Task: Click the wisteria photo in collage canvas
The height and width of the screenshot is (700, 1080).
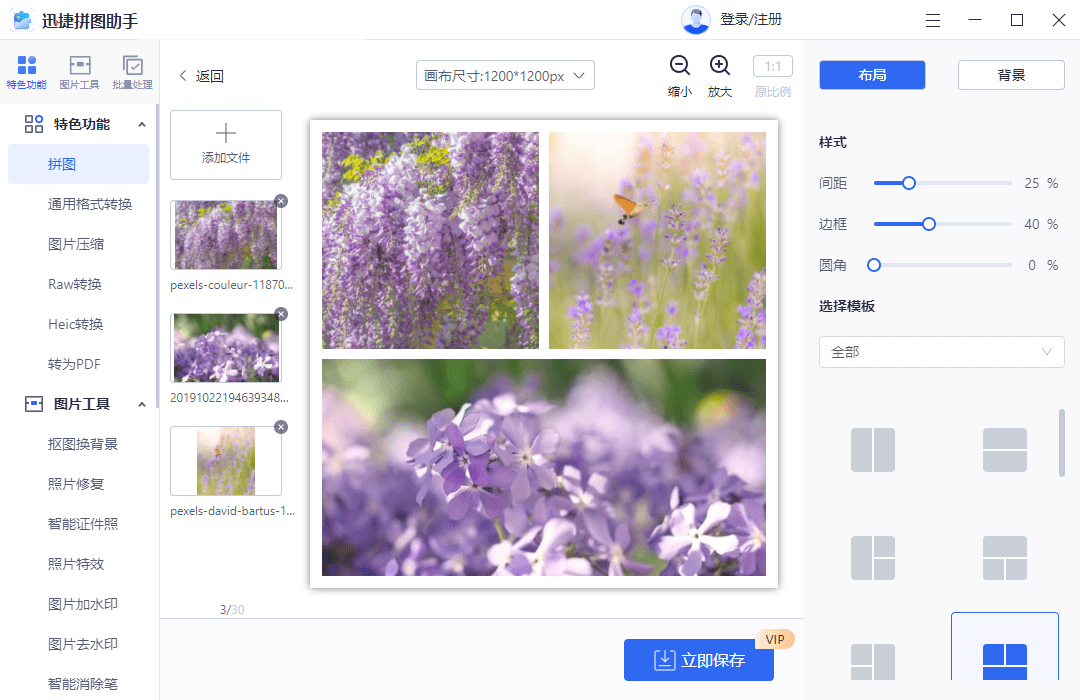Action: [430, 240]
